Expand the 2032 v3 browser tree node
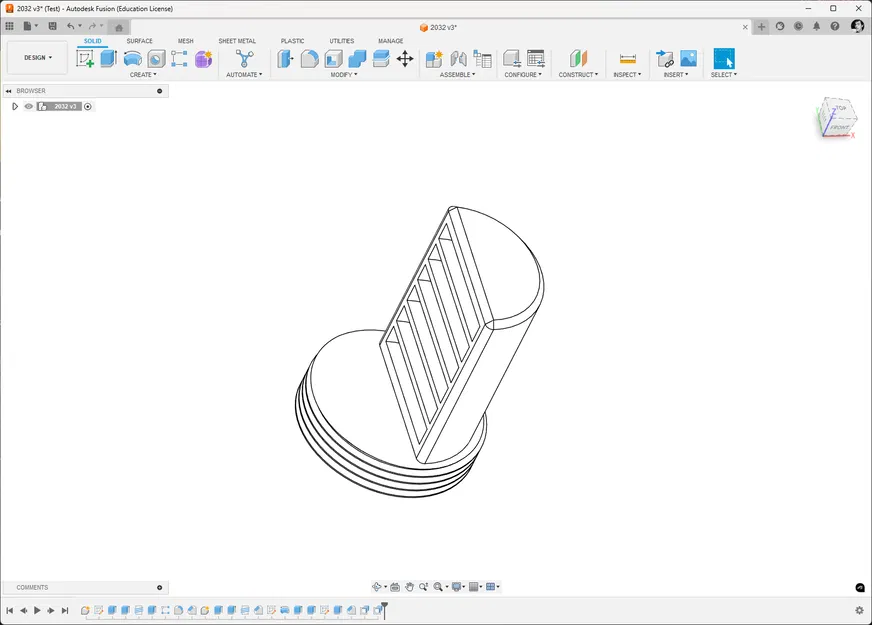This screenshot has width=872, height=625. pyautogui.click(x=15, y=106)
